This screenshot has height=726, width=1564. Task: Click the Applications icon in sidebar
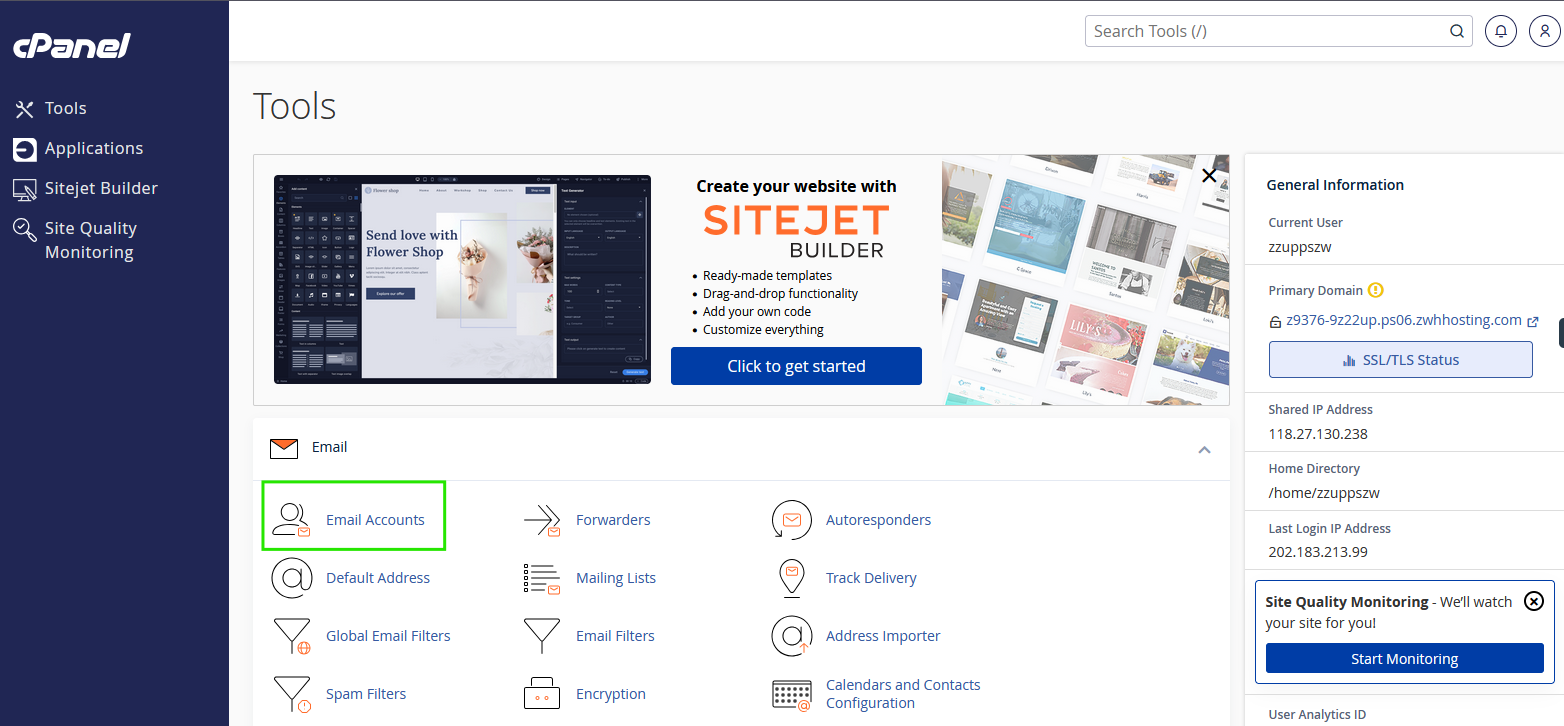coord(25,149)
